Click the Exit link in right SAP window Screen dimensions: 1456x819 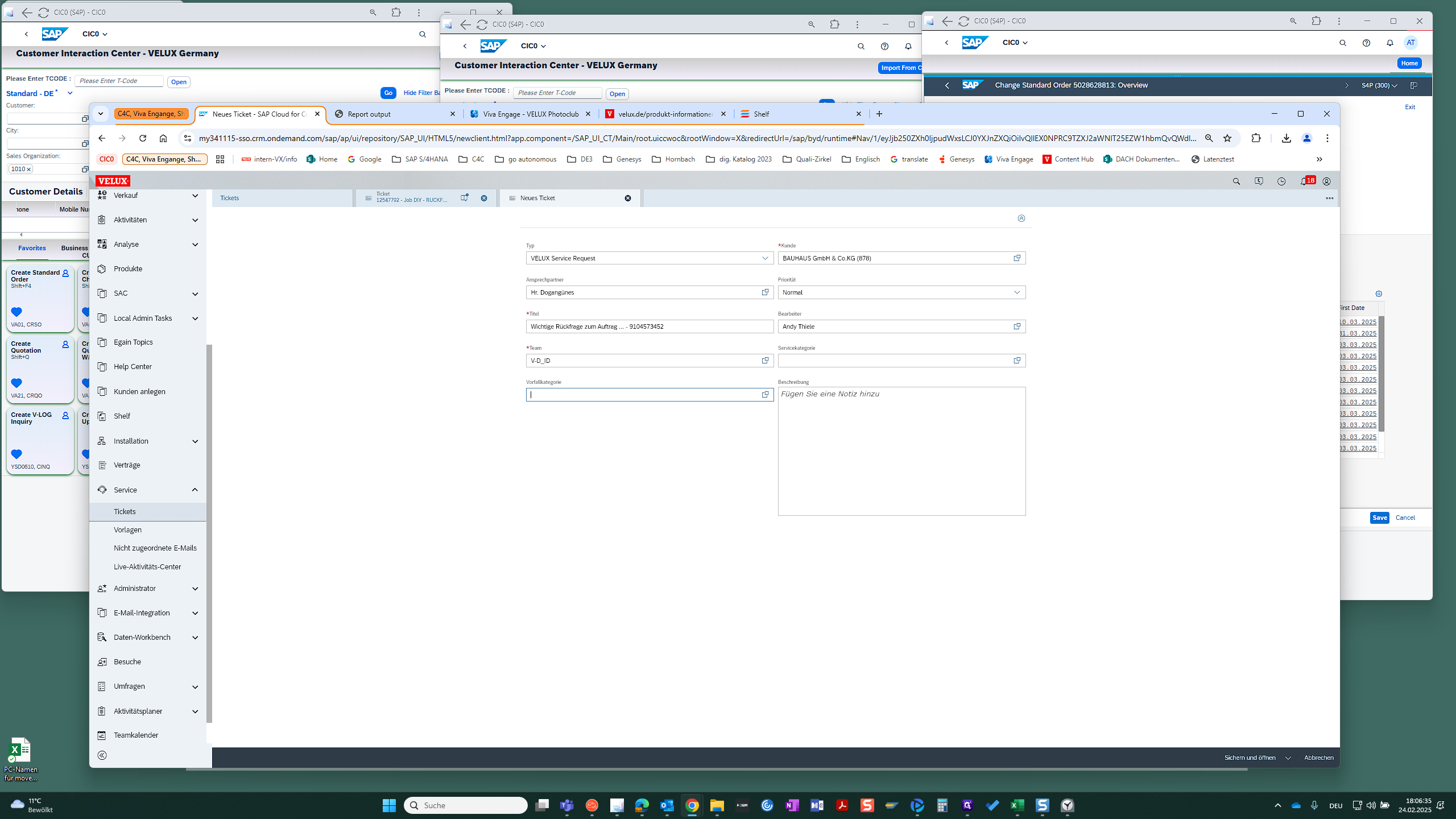point(1410,107)
